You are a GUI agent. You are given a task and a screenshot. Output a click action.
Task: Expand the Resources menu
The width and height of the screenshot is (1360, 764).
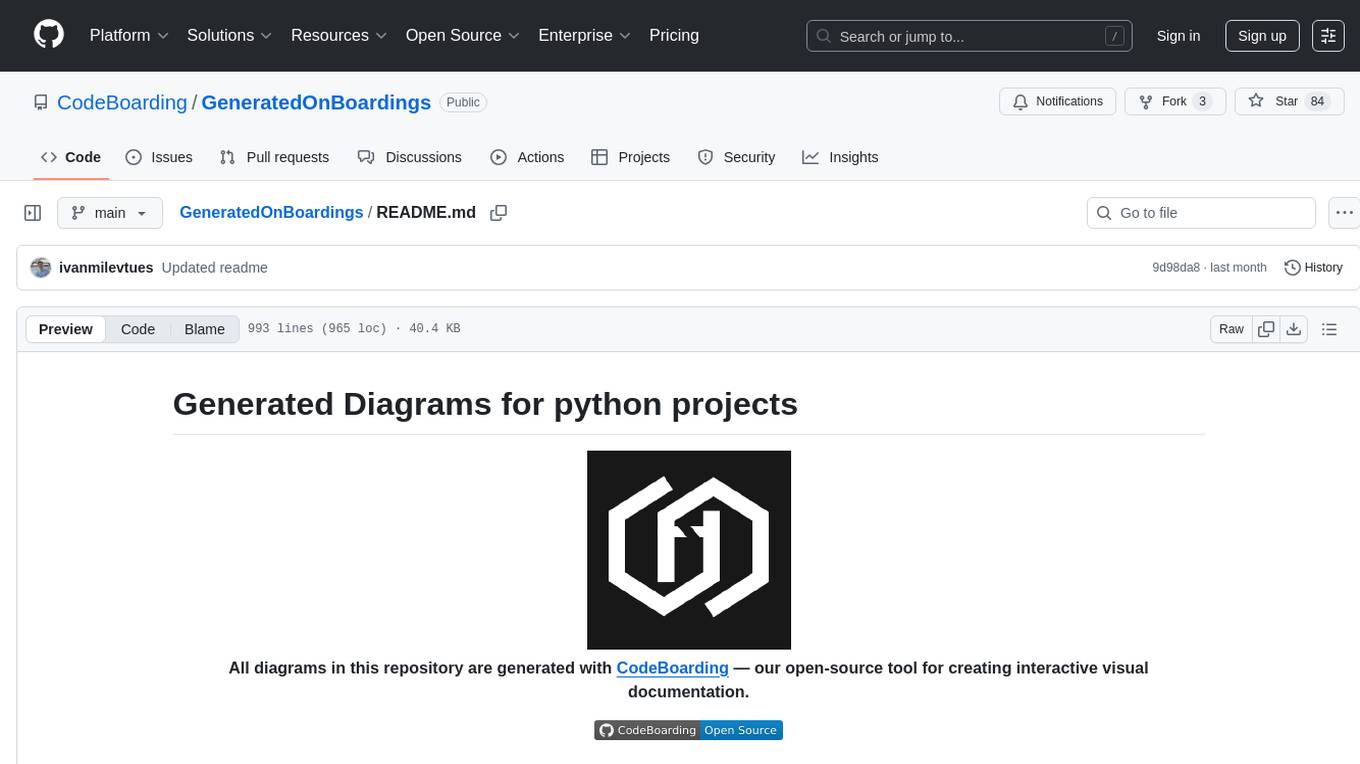339,35
